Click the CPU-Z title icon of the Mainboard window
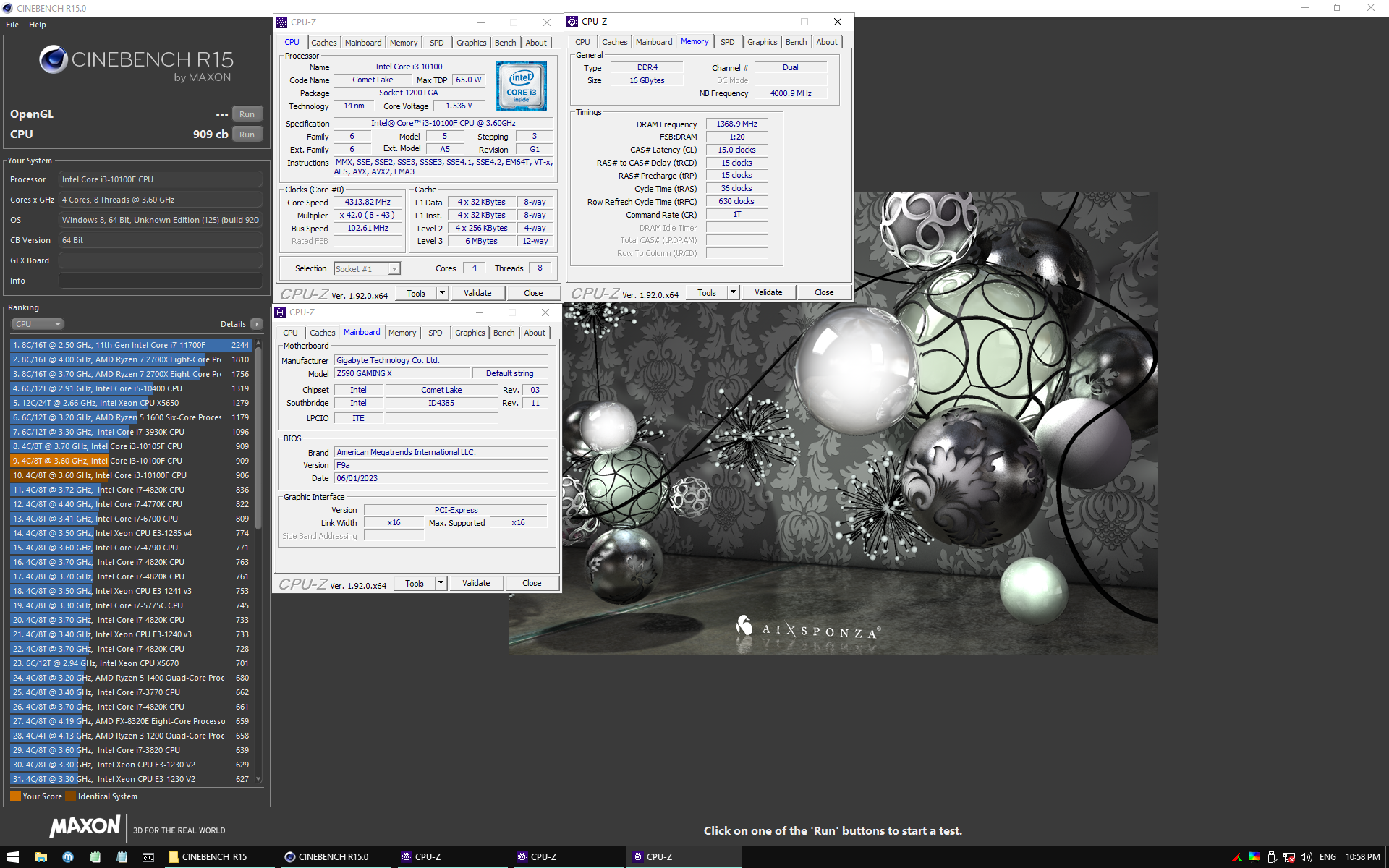Image resolution: width=1389 pixels, height=868 pixels. click(280, 312)
